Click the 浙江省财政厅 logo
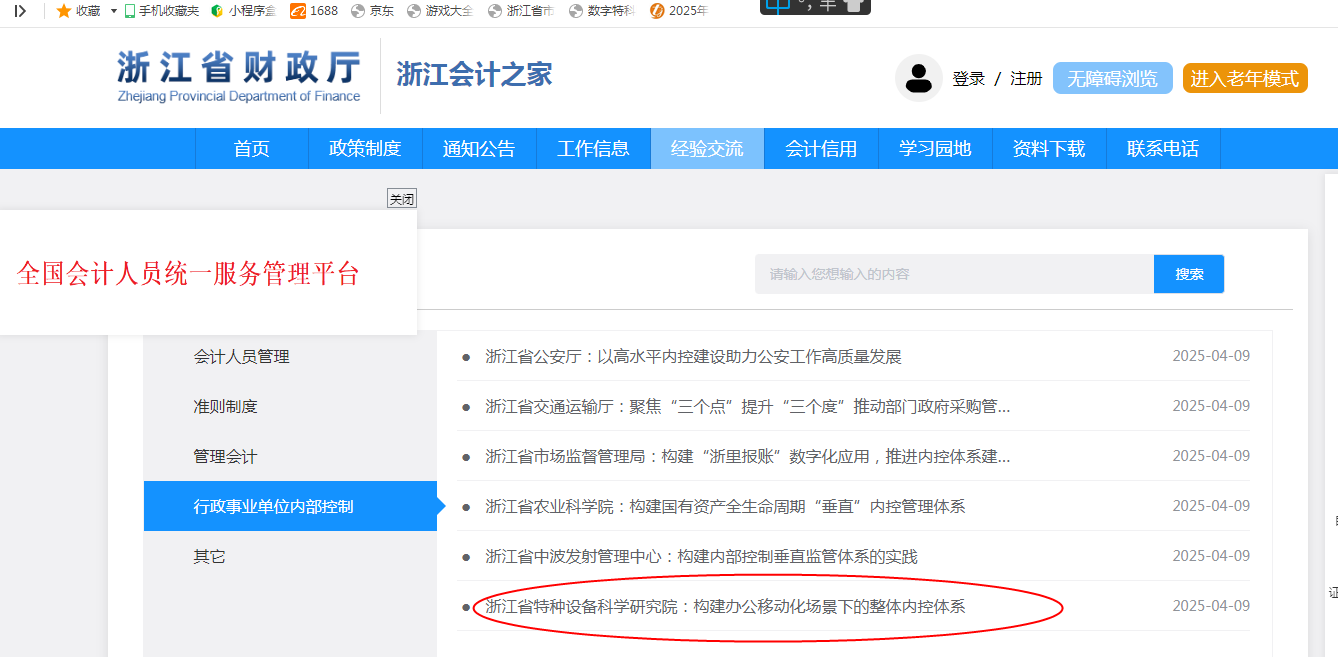1338x657 pixels. point(238,76)
